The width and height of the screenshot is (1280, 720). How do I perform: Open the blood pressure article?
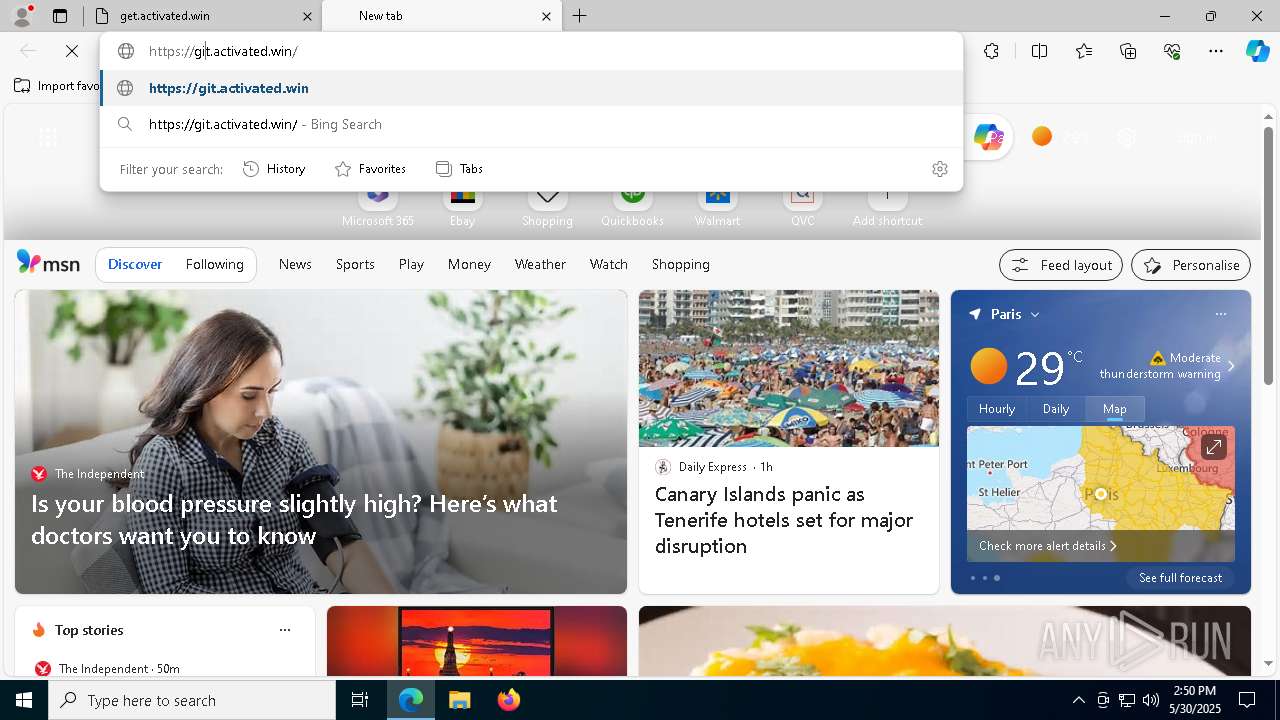point(294,519)
